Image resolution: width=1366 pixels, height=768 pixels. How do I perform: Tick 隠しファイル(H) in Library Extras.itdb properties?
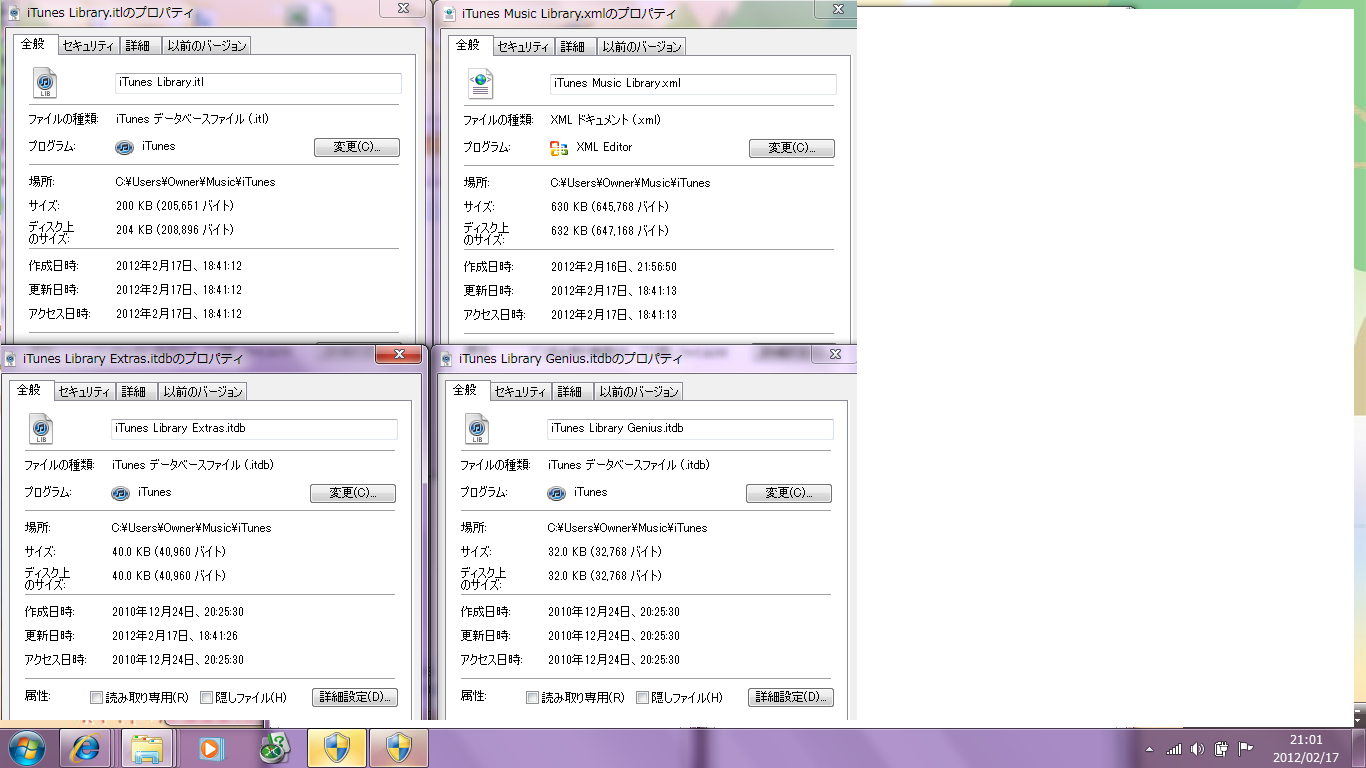(207, 698)
